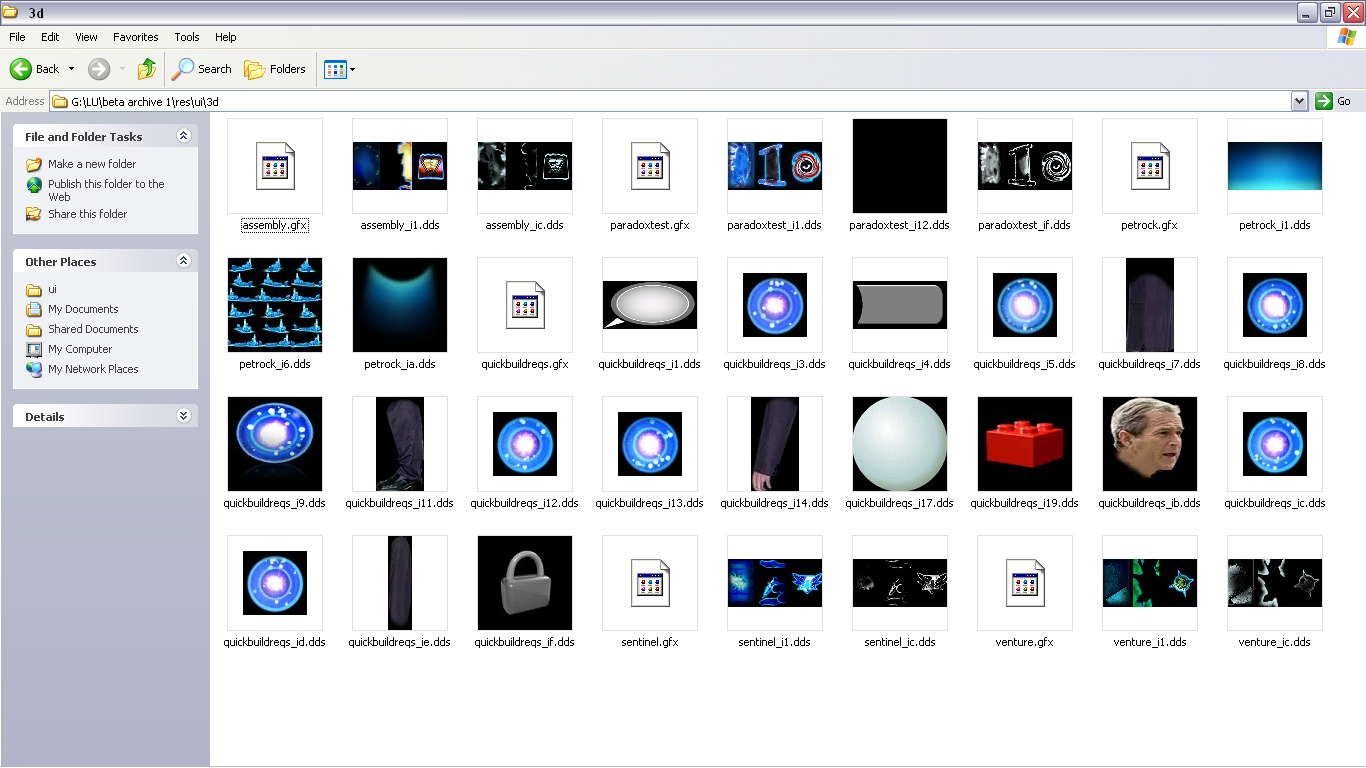
Task: Expand the Address bar dropdown
Action: [1299, 101]
